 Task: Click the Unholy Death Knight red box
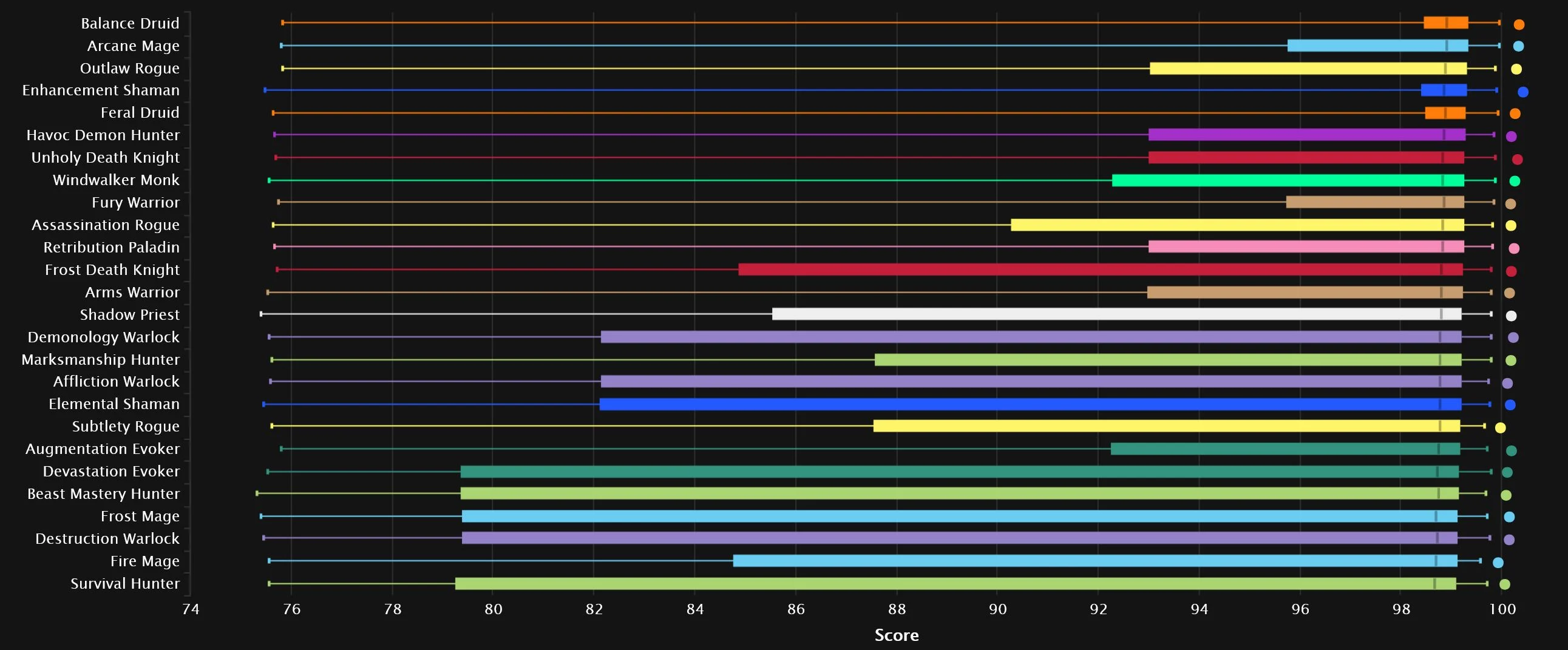pyautogui.click(x=1306, y=158)
